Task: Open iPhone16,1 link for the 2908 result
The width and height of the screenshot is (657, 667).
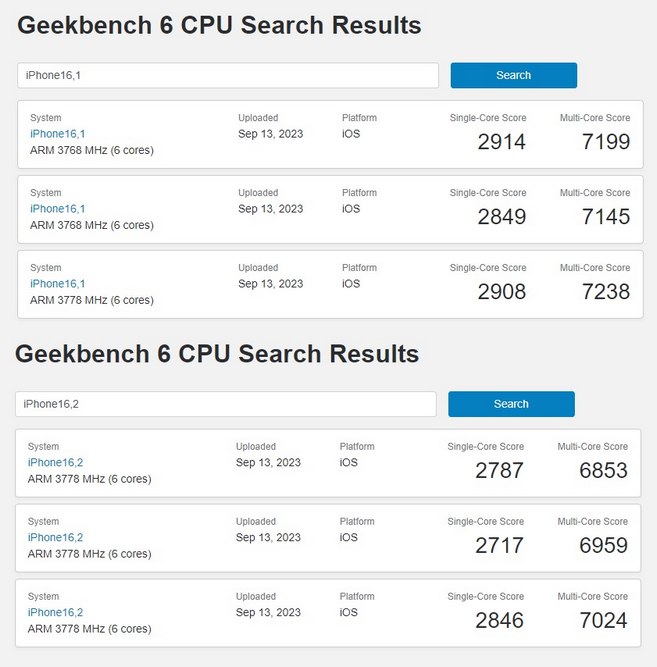Action: 58,284
